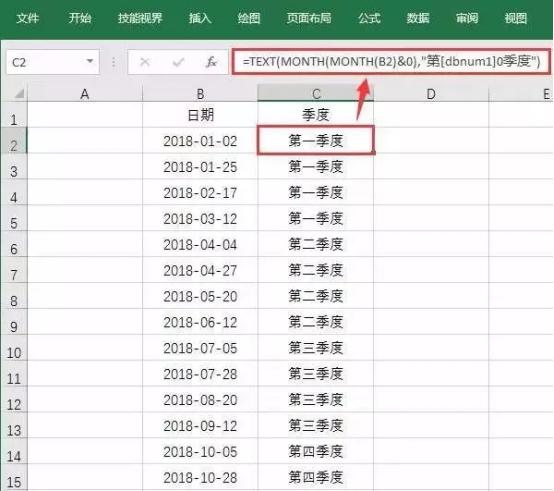Select row 10 header
The height and width of the screenshot is (491, 554).
14,348
